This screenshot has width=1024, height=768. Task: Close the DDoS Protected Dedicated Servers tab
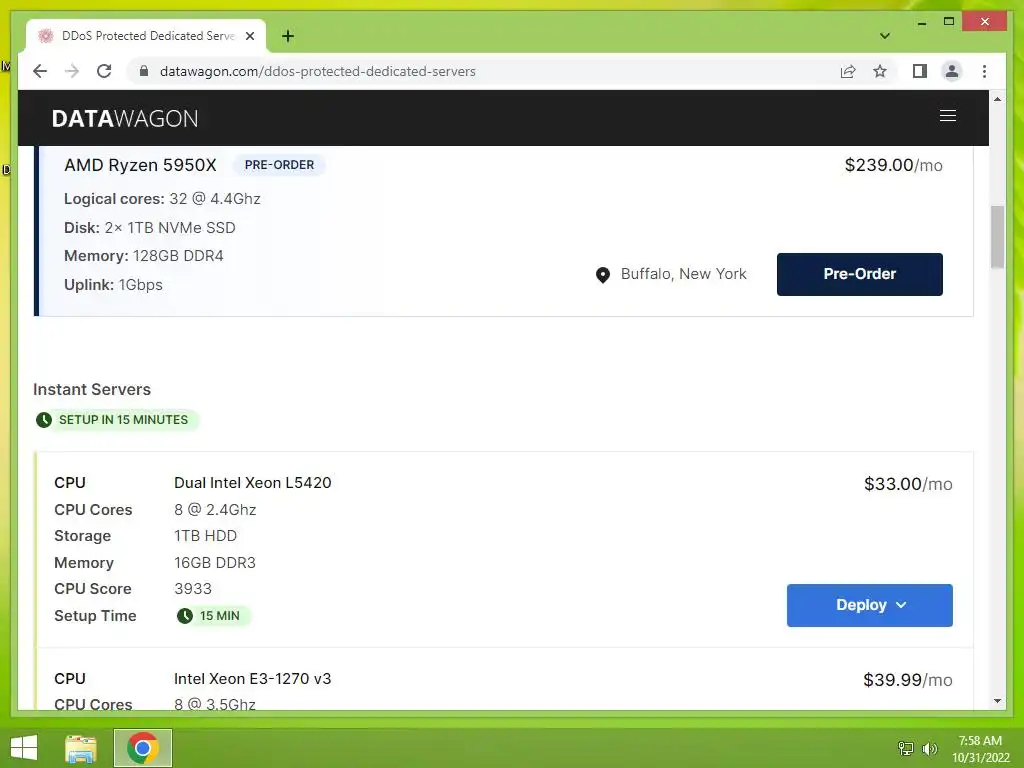coord(249,36)
